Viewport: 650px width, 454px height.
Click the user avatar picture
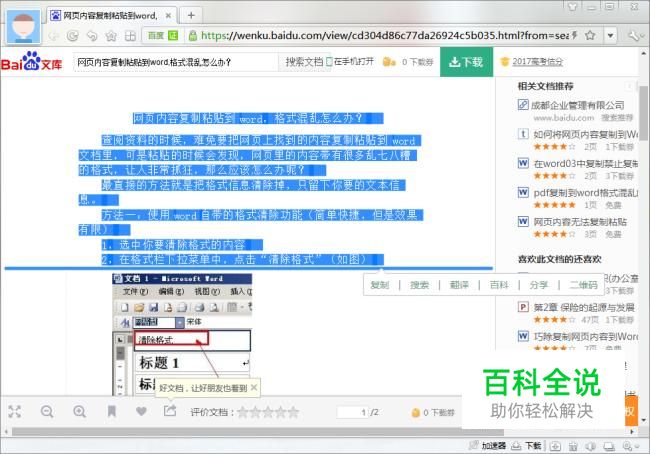click(23, 27)
